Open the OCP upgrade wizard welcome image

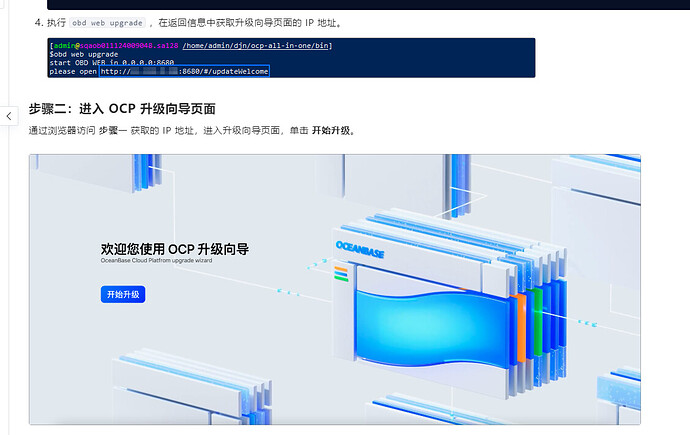pos(335,289)
